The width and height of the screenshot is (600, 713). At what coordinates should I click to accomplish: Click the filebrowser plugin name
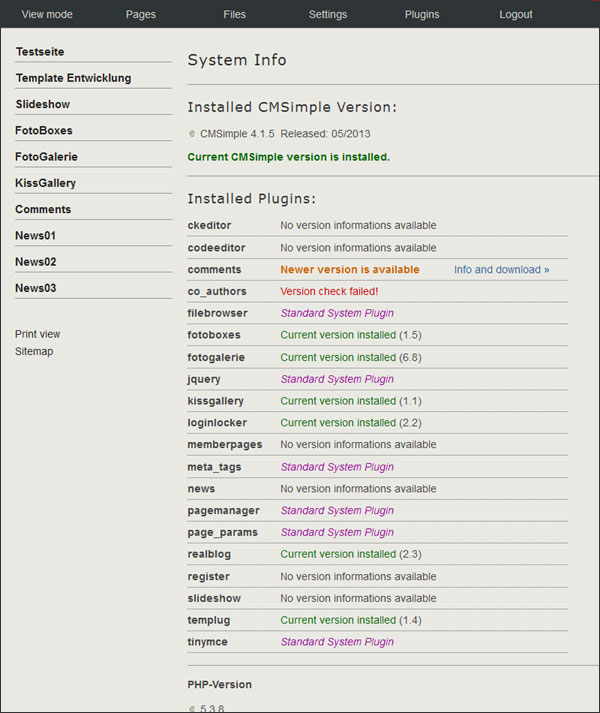(217, 313)
